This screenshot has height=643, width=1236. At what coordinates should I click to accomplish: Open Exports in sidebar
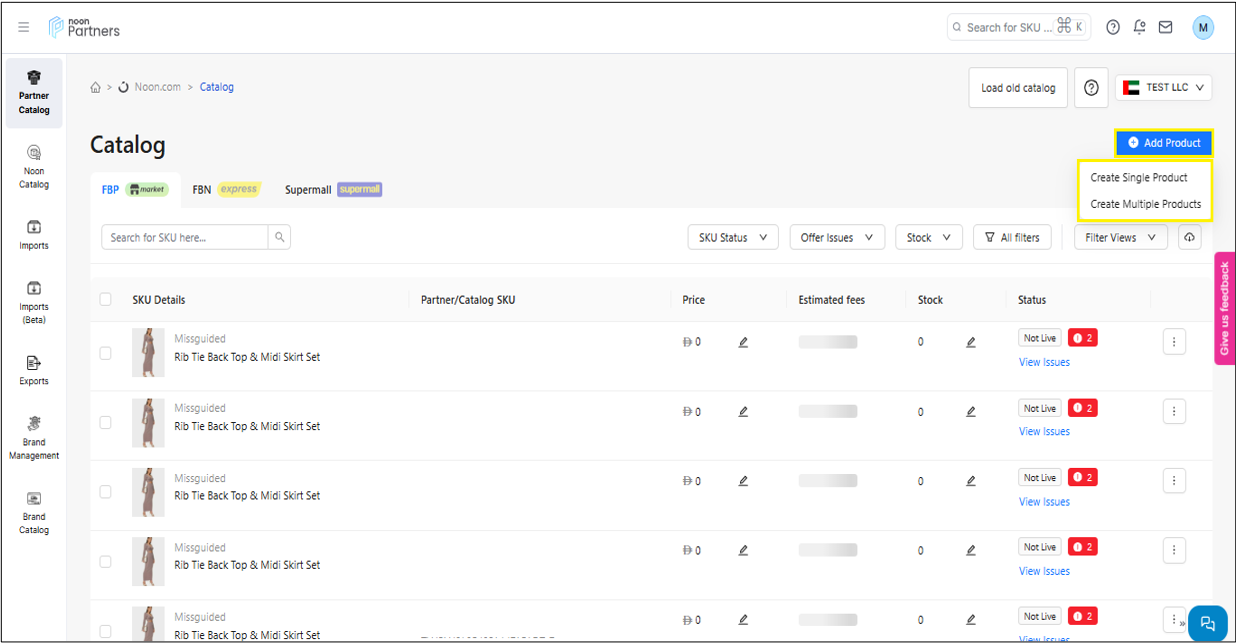[34, 370]
